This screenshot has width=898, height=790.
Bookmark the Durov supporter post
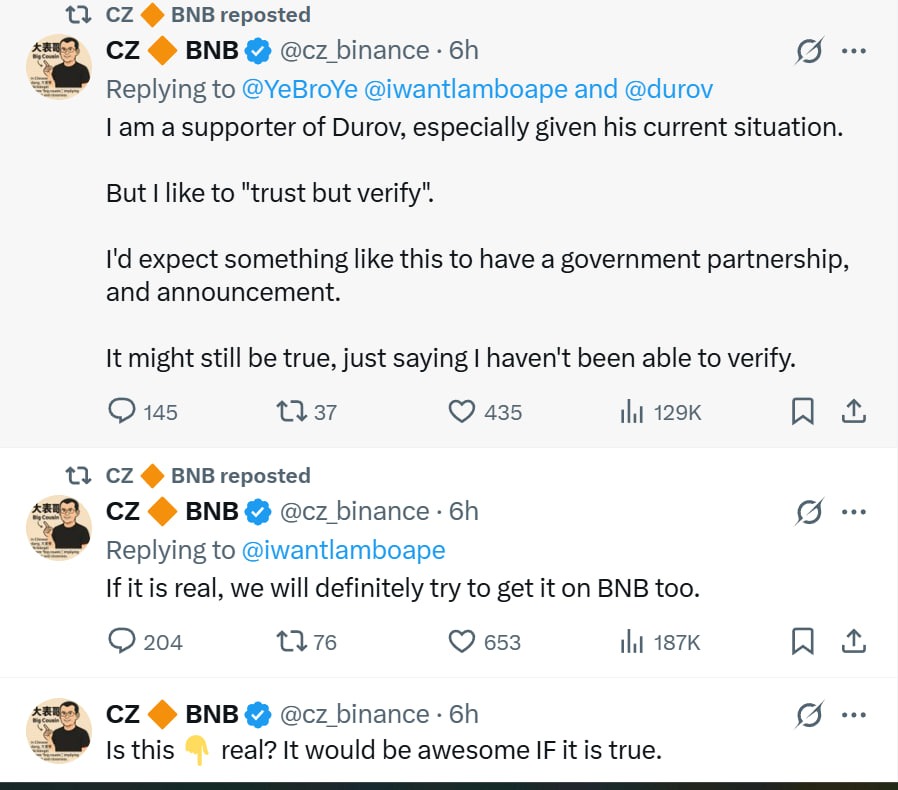pyautogui.click(x=802, y=411)
